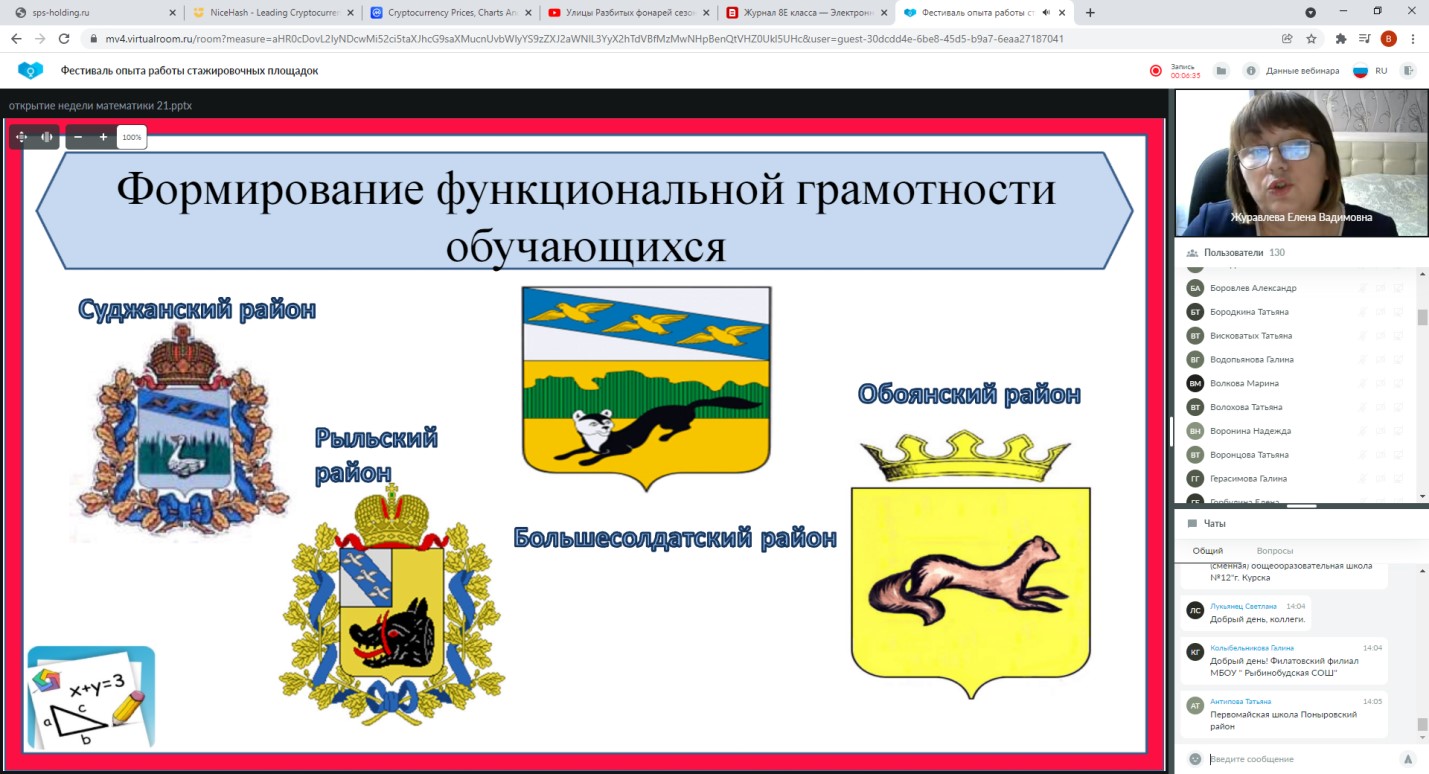1429x774 pixels.
Task: Click the БА avatar of Боровлев Александр
Action: coord(1194,288)
